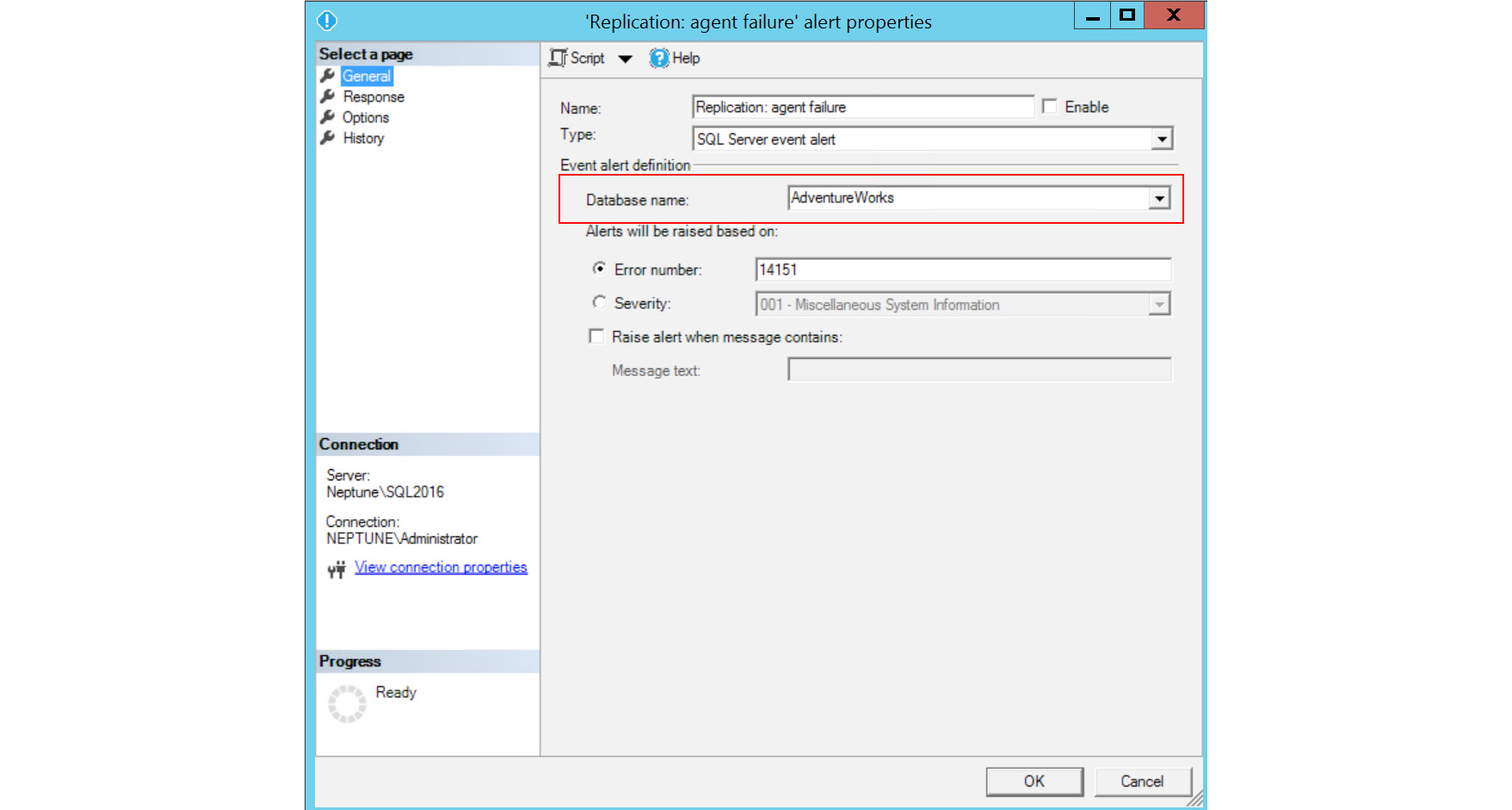Open View connection properties link

point(441,567)
